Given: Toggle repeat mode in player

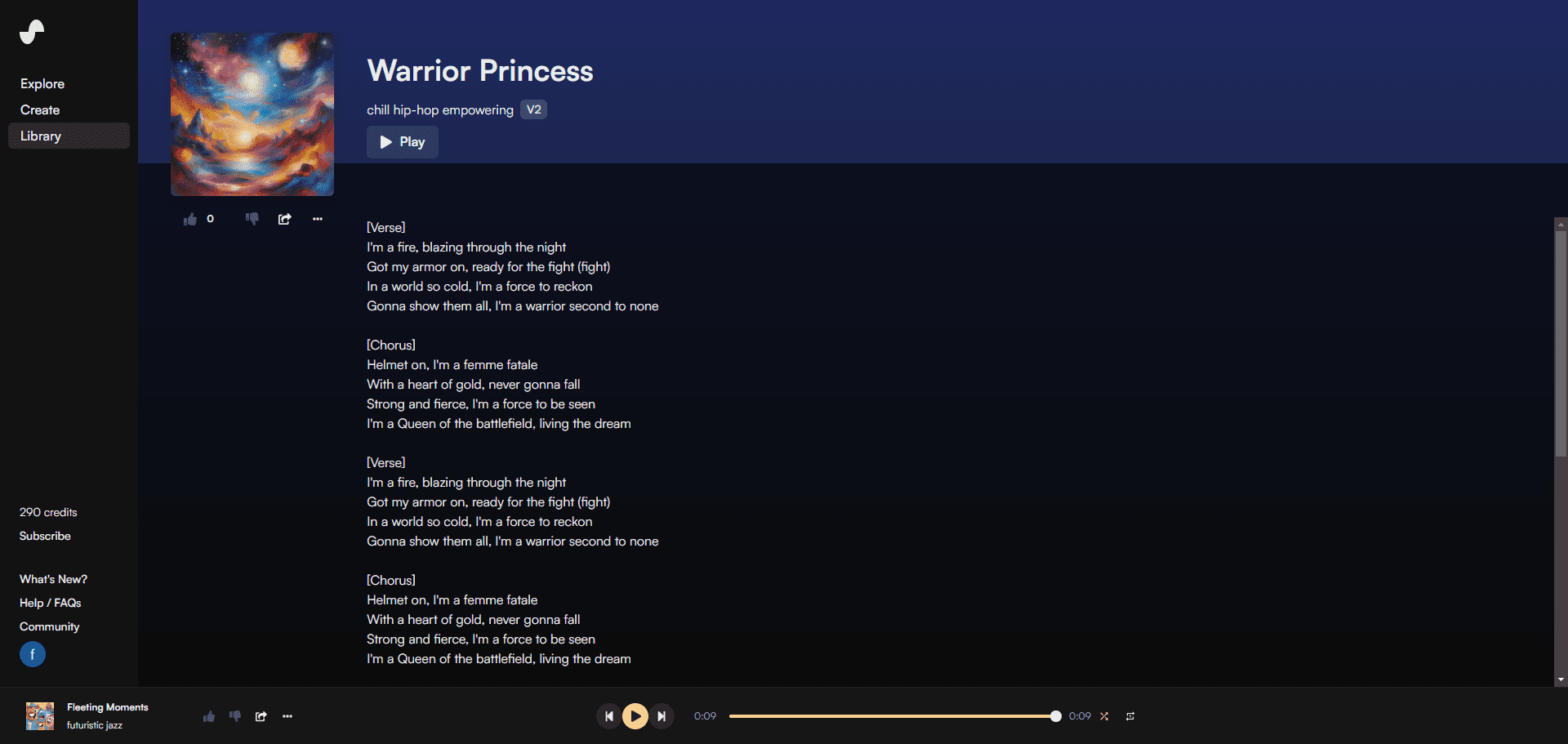Looking at the screenshot, I should 1130,716.
